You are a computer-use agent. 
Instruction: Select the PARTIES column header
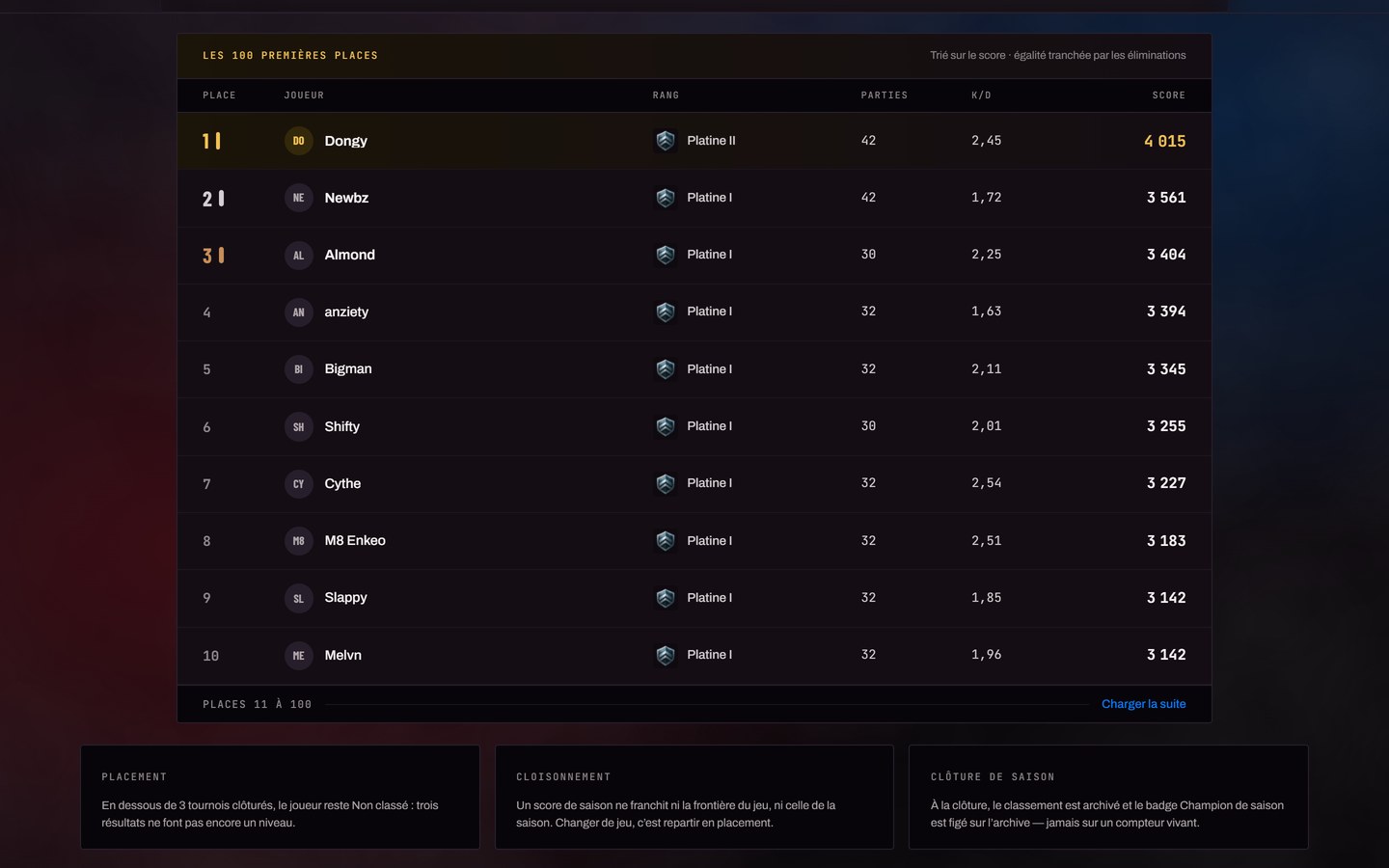885,95
